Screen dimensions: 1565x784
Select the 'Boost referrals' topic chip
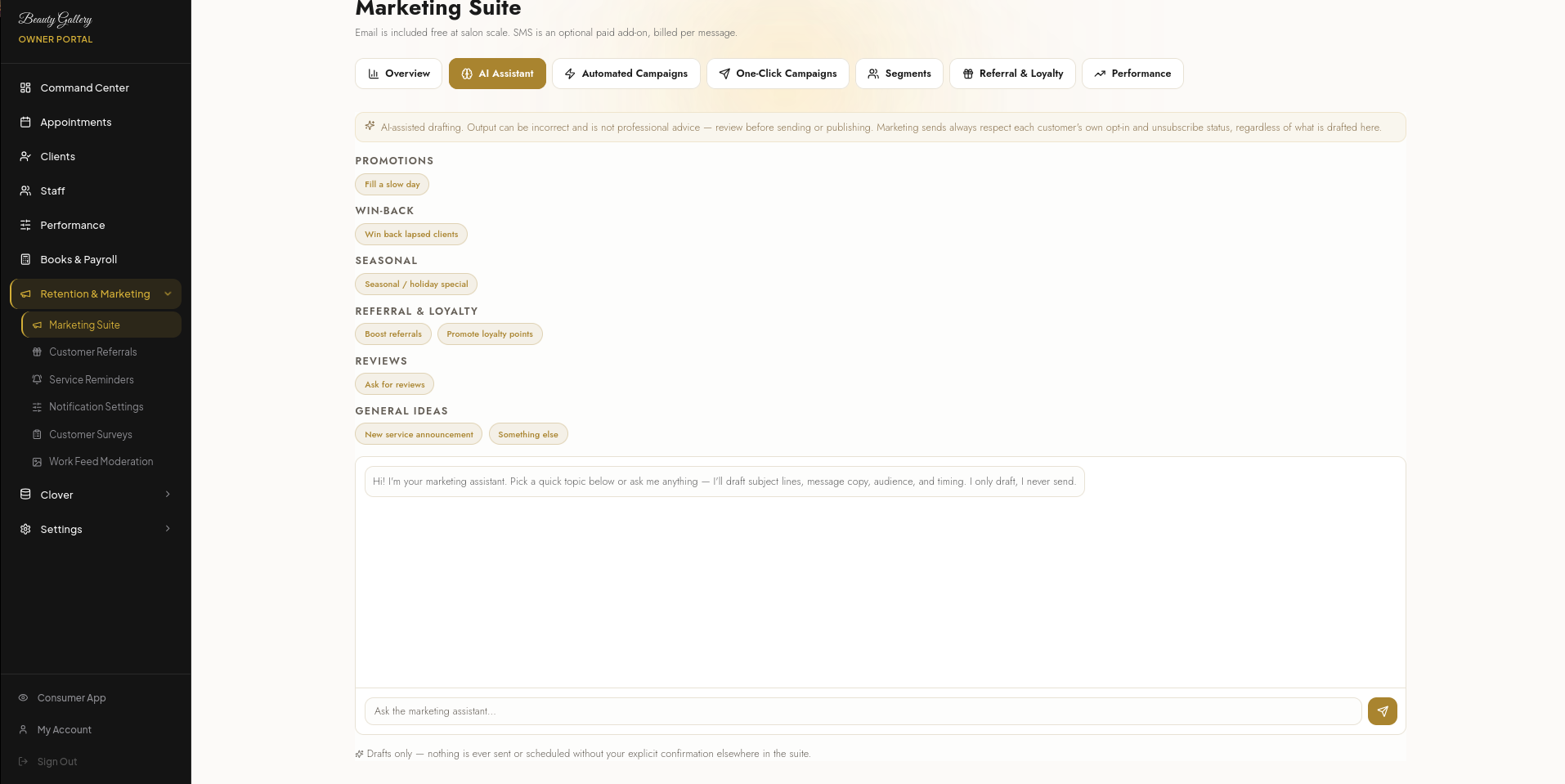click(x=393, y=334)
